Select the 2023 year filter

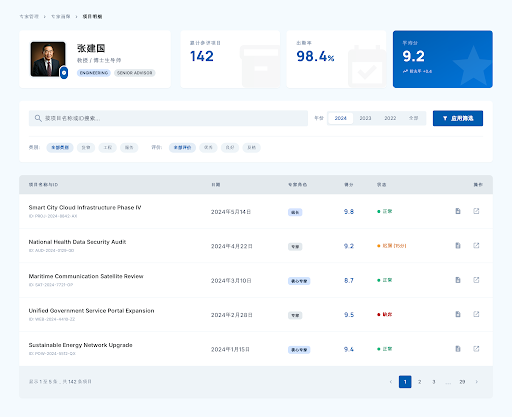365,118
